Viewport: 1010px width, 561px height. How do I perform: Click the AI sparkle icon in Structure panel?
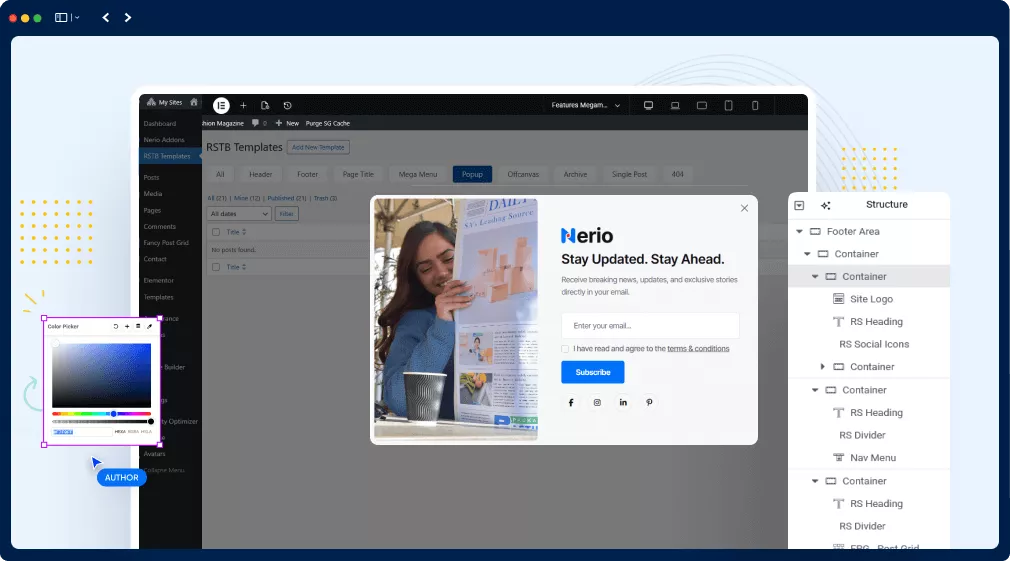[x=826, y=205]
